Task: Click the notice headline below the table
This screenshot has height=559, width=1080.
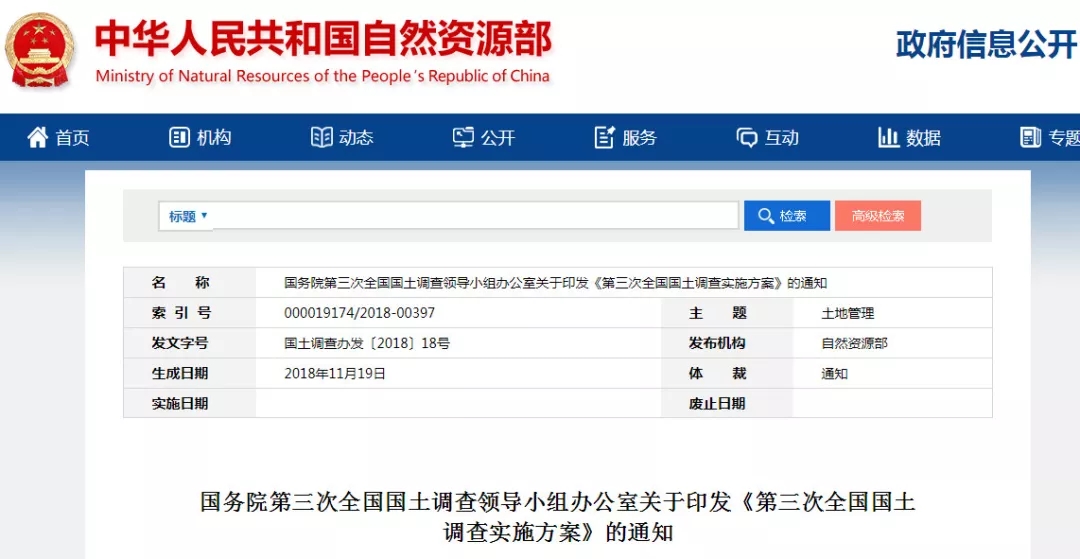Action: 557,515
